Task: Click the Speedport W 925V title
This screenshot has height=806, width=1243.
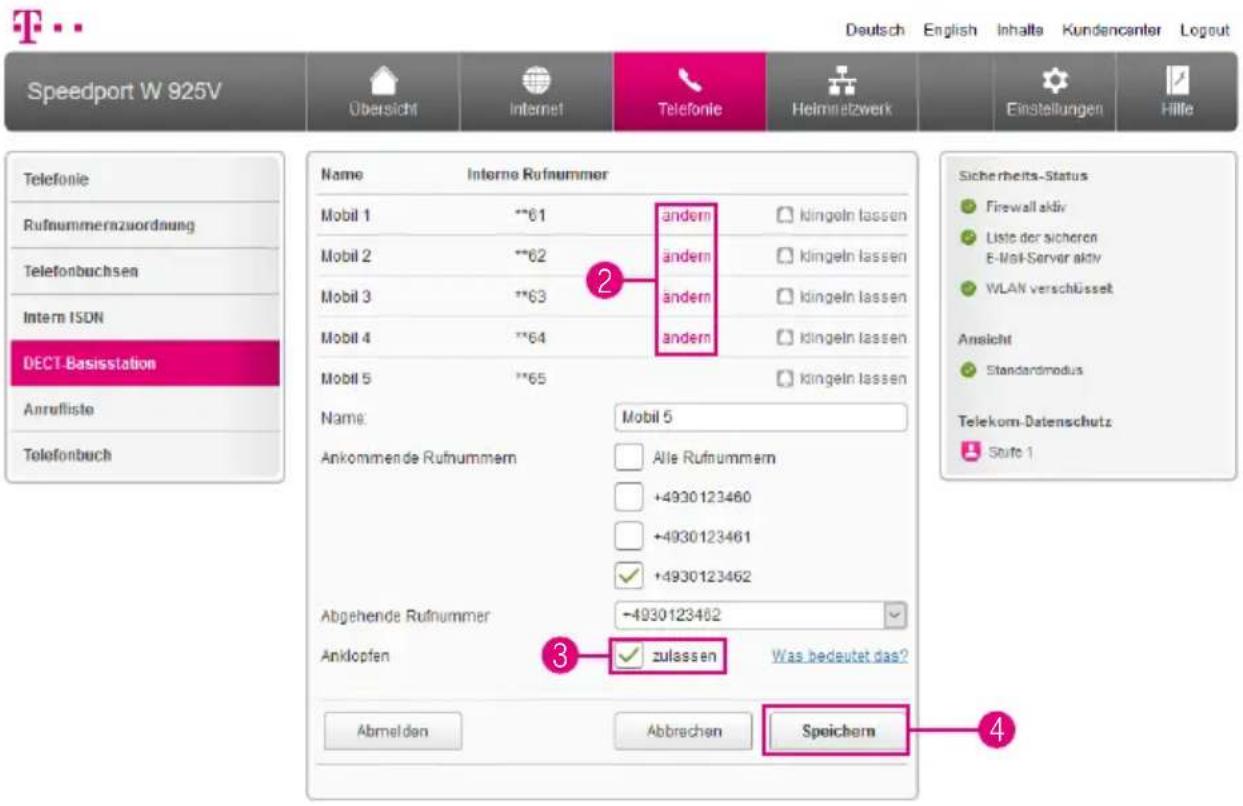Action: click(x=125, y=93)
